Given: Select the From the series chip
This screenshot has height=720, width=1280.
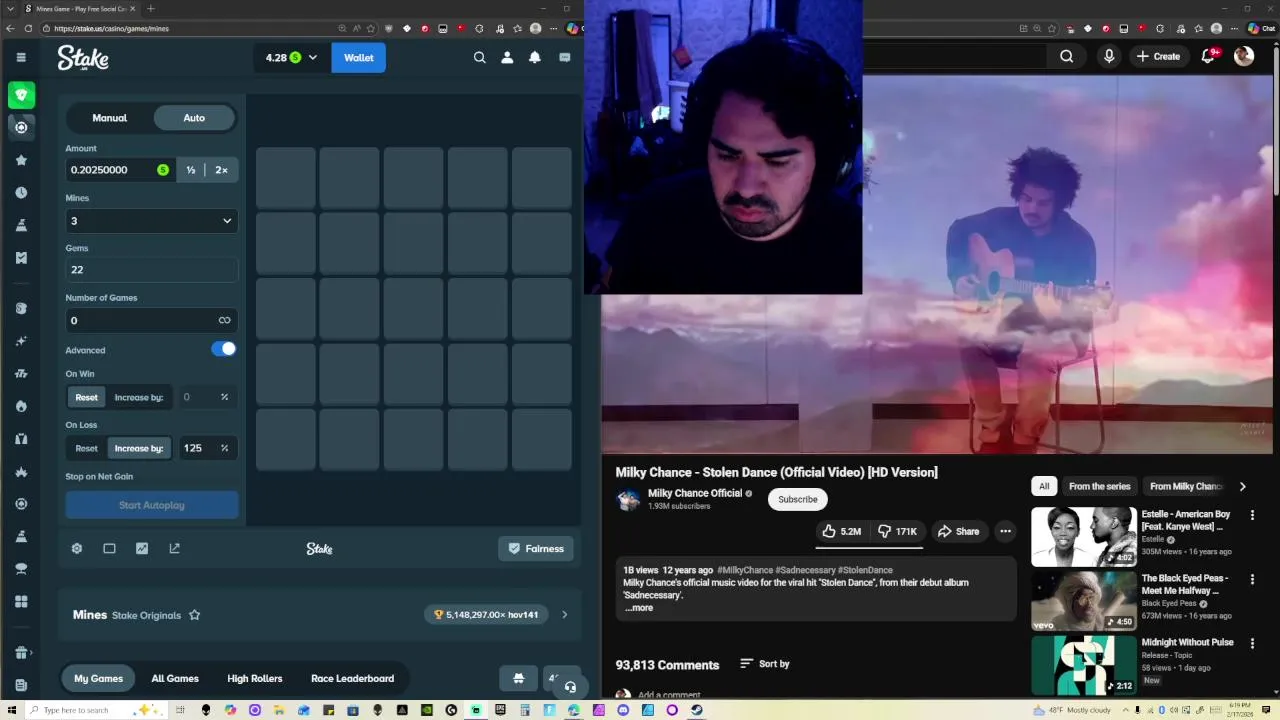Looking at the screenshot, I should pyautogui.click(x=1099, y=487).
